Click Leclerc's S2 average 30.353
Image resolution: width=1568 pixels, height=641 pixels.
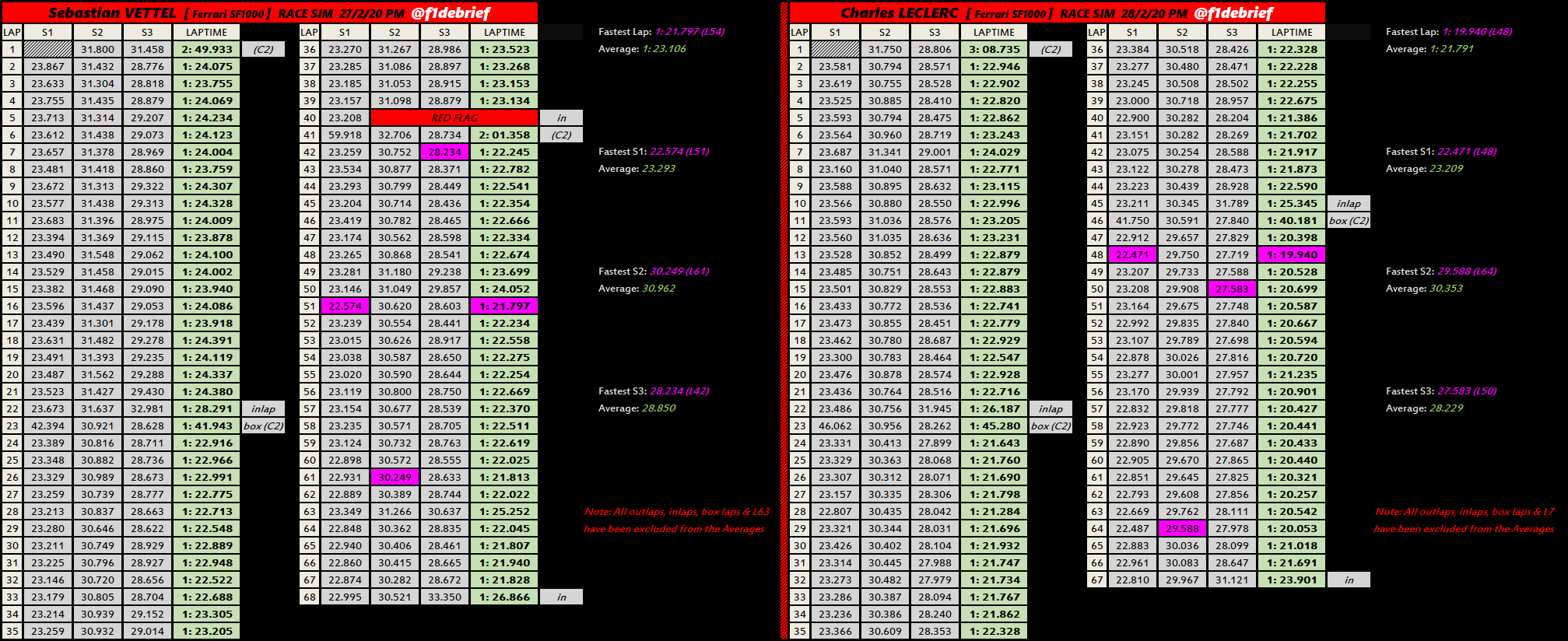pyautogui.click(x=1447, y=289)
